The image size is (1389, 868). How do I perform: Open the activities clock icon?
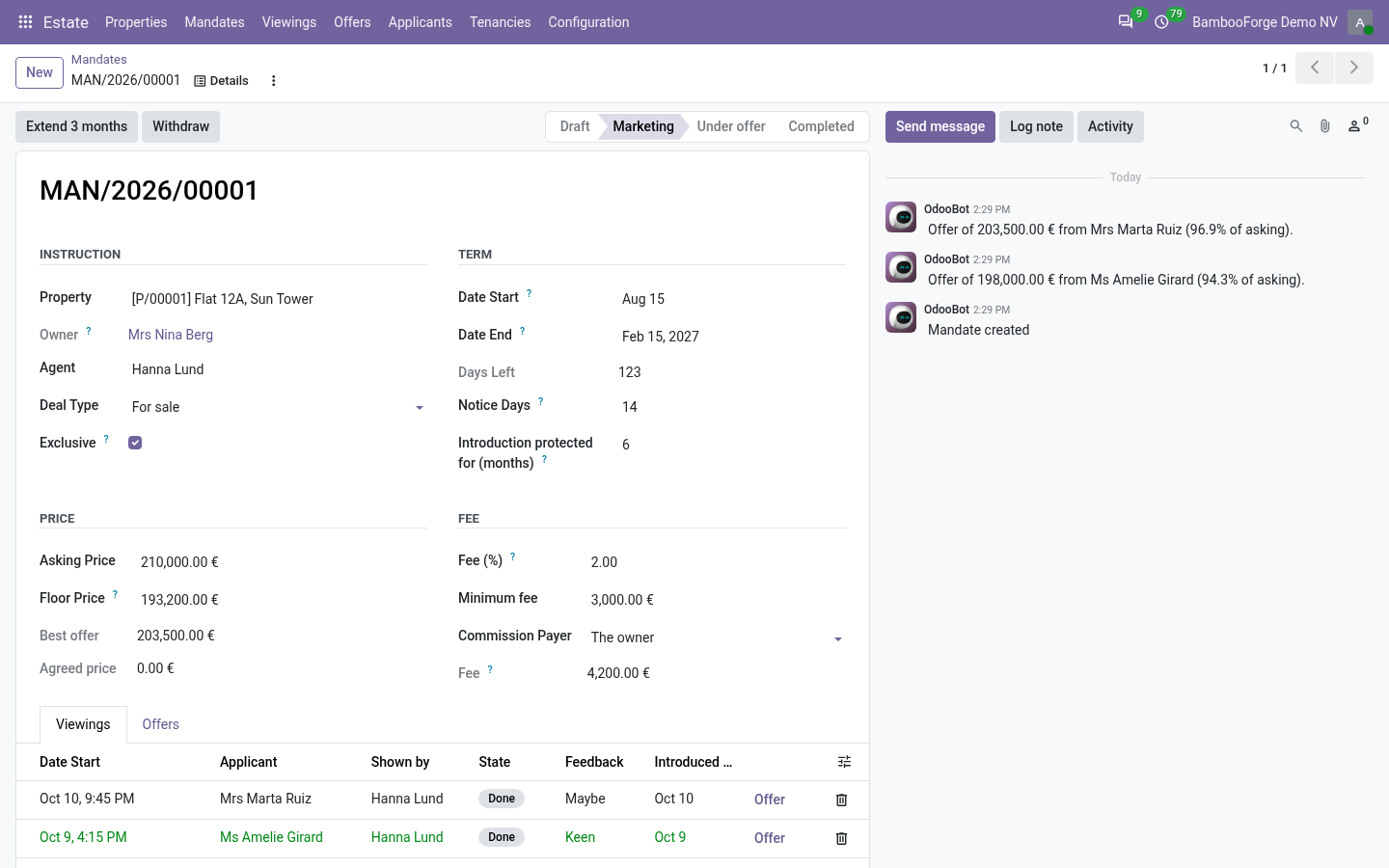tap(1162, 22)
